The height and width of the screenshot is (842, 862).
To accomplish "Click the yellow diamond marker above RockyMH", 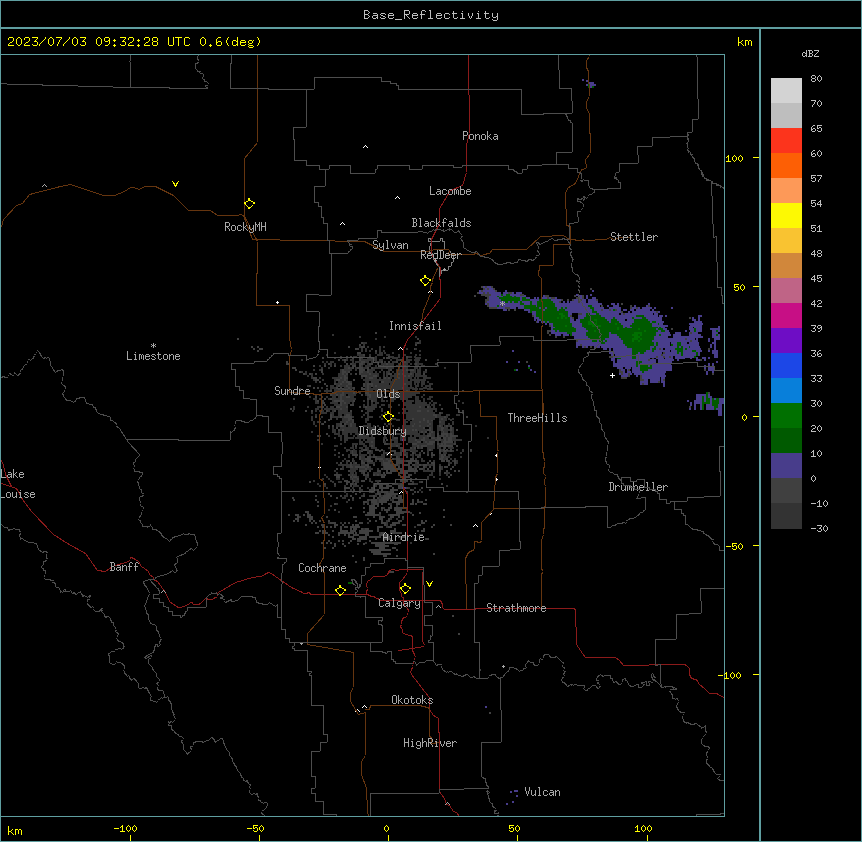I will click(x=250, y=204).
